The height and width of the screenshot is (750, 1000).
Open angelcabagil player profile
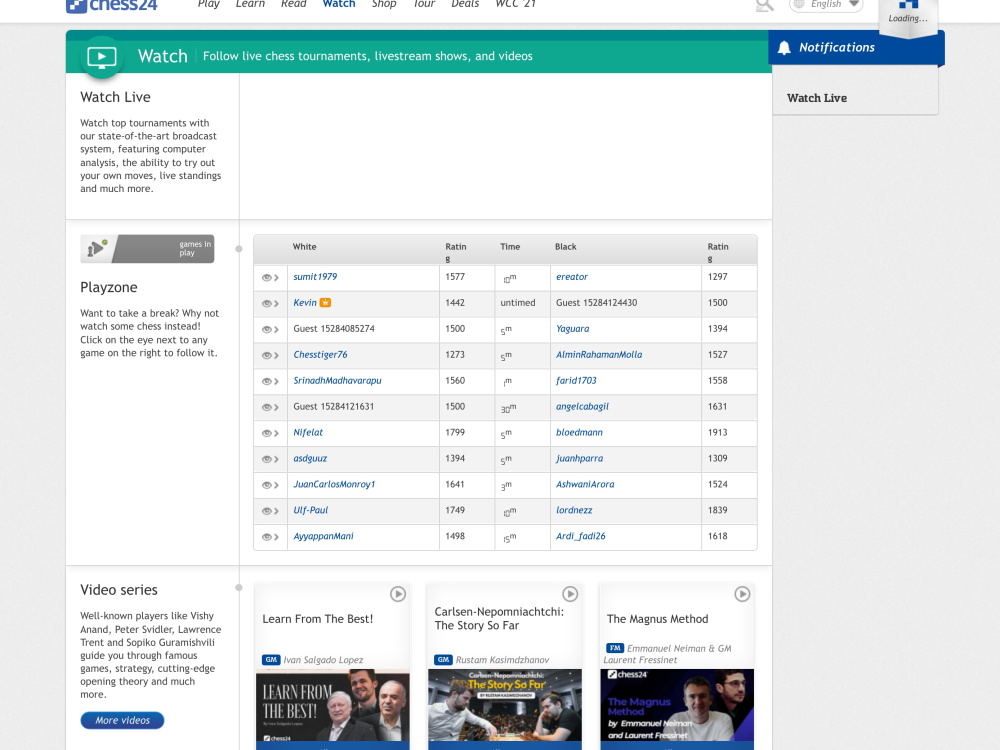tap(582, 407)
